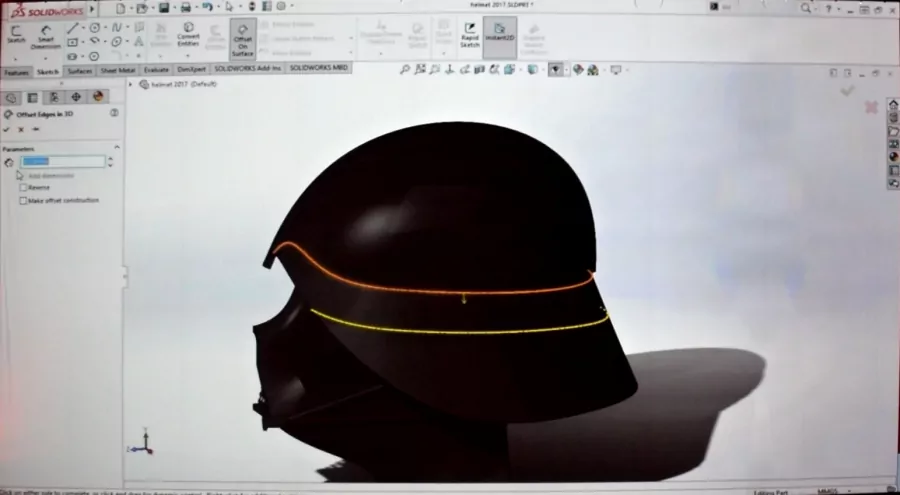Screen dimensions: 900x495
Task: Select the Sketch tool in ribbon
Action: click(x=16, y=34)
